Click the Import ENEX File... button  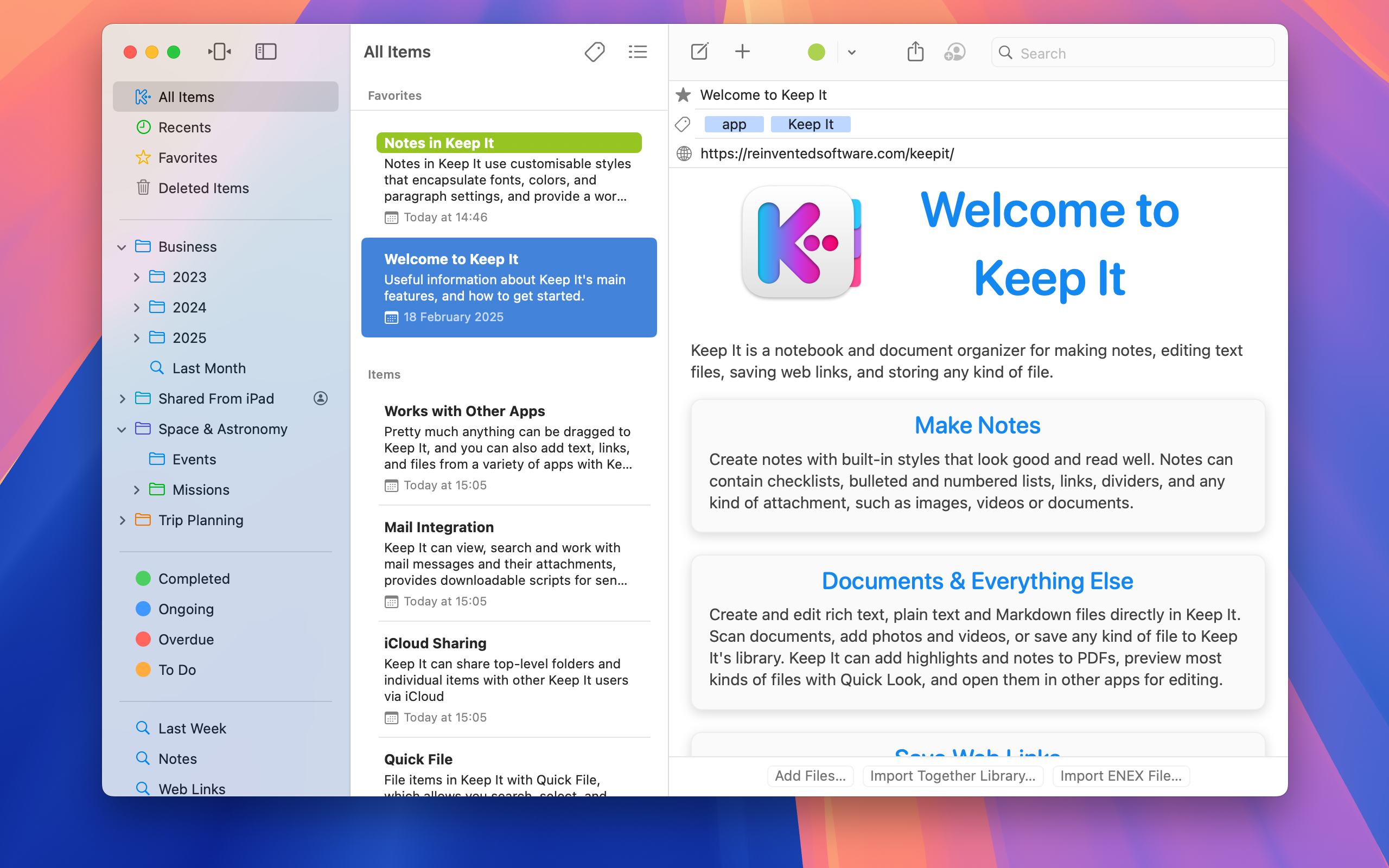tap(1120, 776)
